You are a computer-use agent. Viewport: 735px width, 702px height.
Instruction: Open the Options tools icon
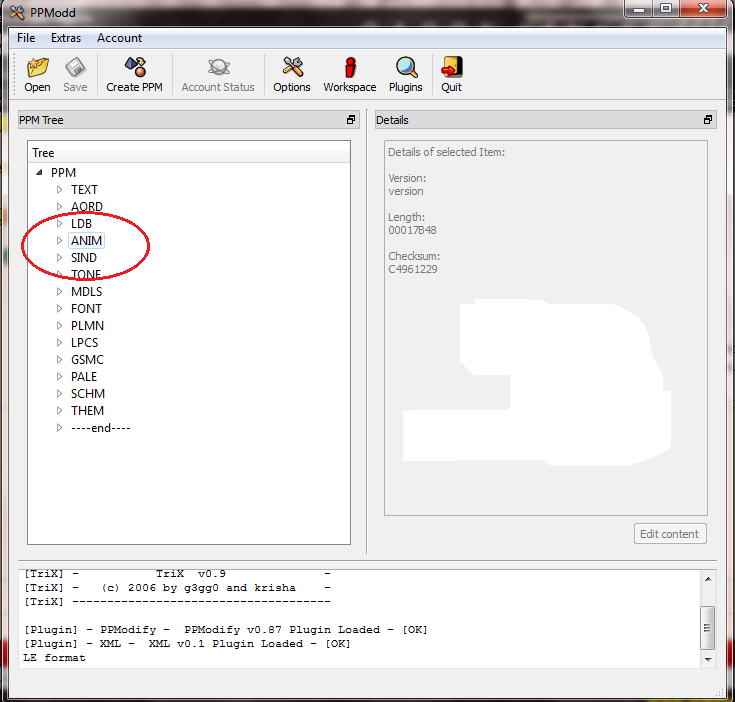(292, 67)
